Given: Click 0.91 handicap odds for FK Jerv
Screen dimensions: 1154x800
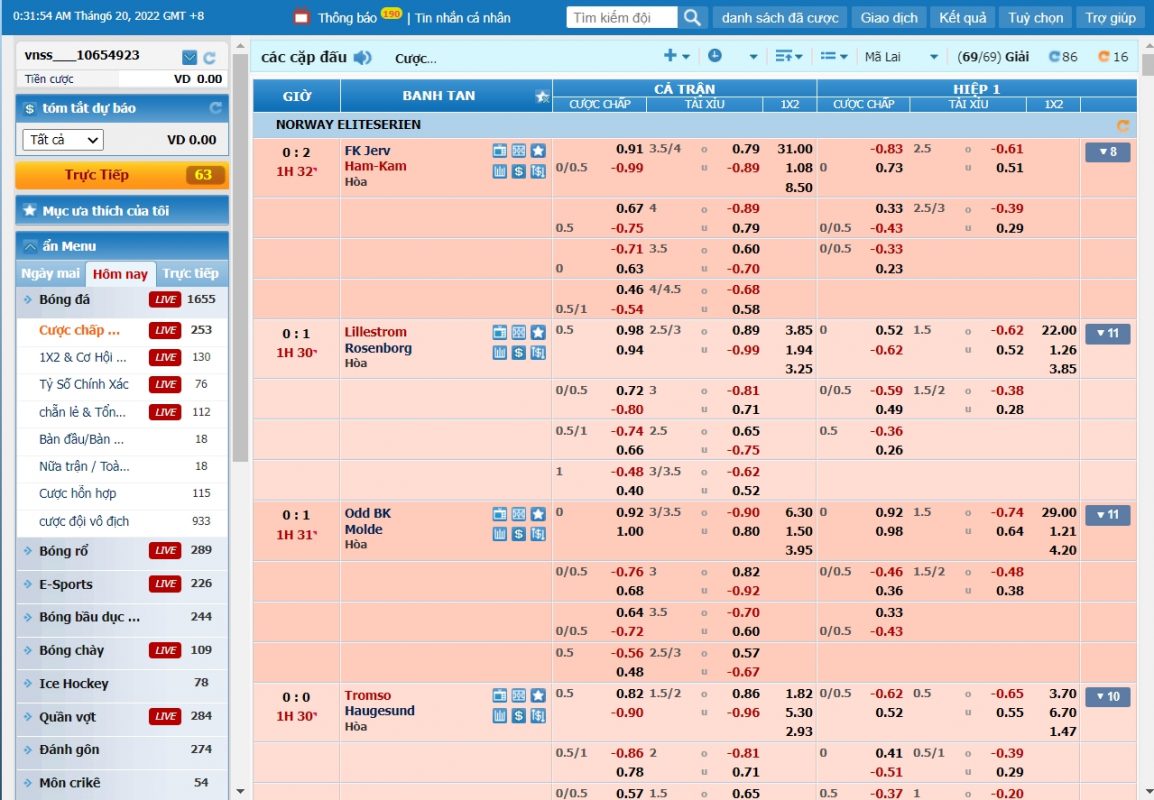Looking at the screenshot, I should click(629, 149).
